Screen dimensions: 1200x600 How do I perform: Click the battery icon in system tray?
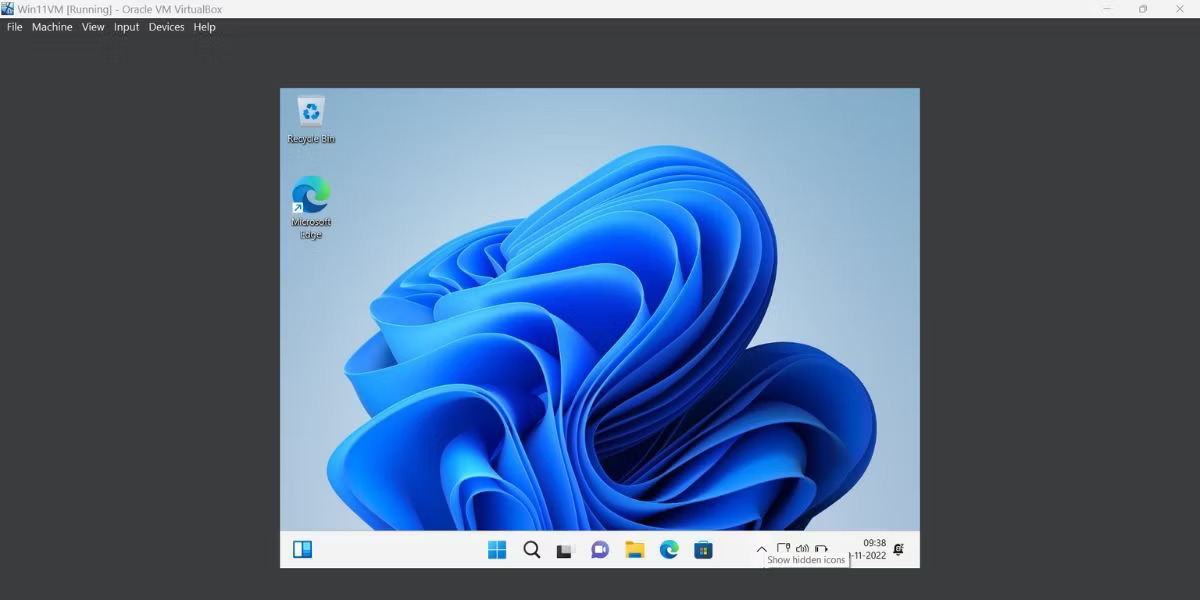pos(821,549)
